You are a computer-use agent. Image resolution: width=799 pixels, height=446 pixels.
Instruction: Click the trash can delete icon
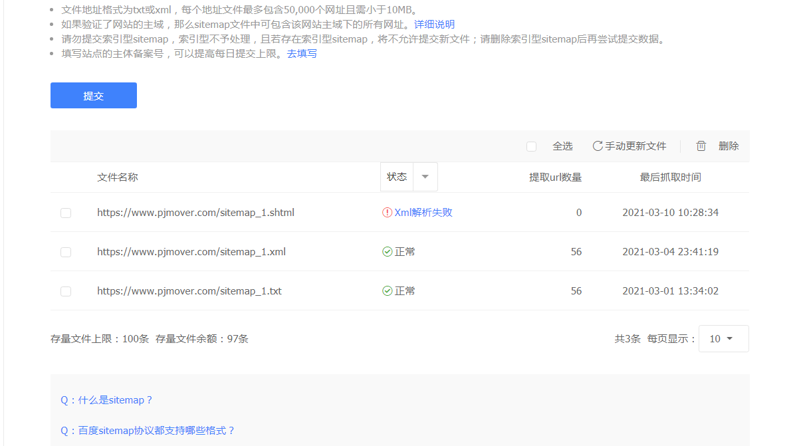[x=701, y=146]
